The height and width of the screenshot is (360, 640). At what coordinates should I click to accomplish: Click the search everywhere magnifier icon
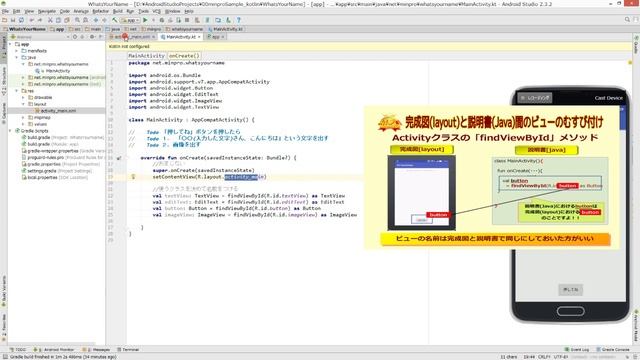point(627,20)
